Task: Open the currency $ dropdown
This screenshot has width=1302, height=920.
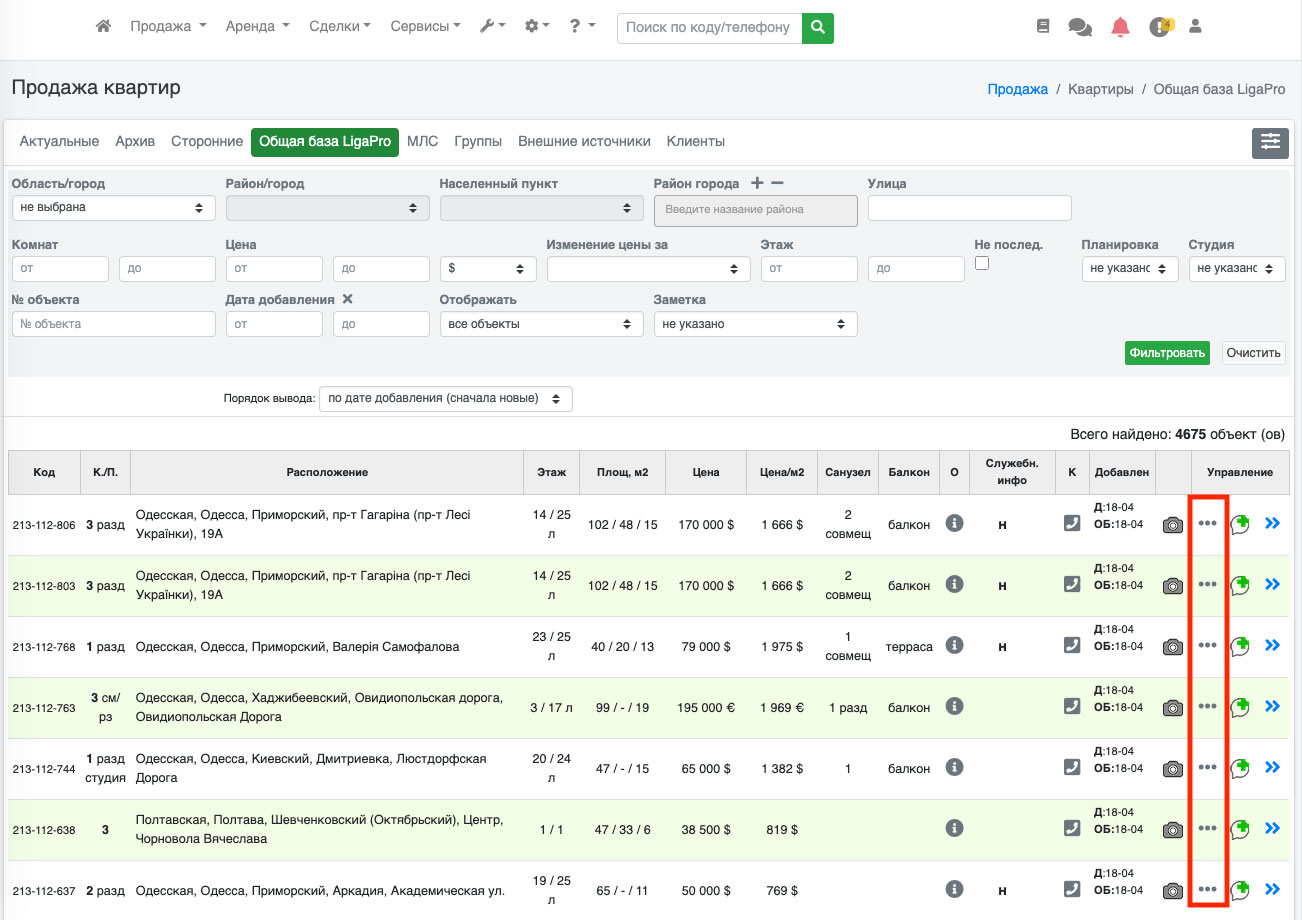Action: point(488,269)
